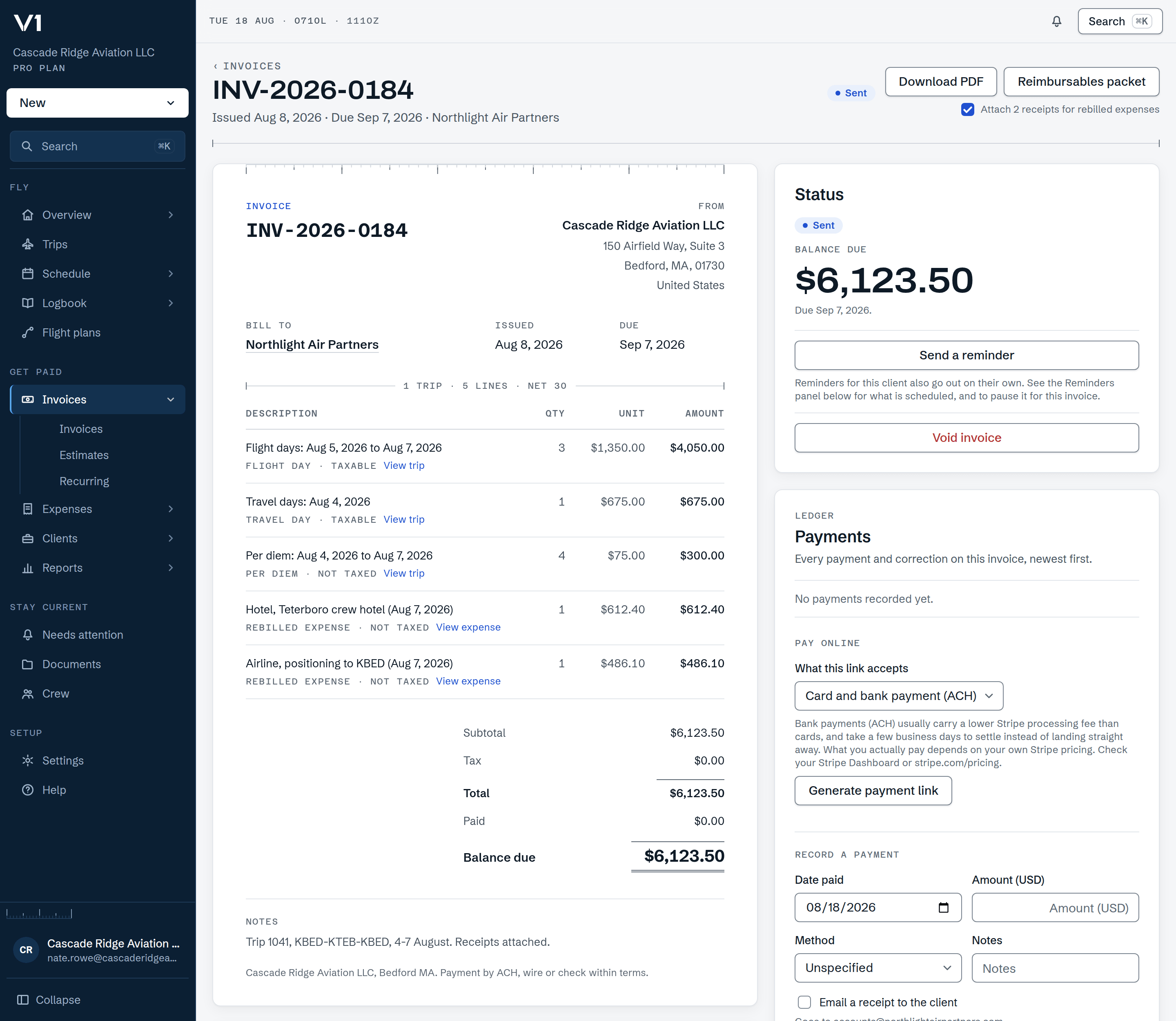The width and height of the screenshot is (1176, 1021).
Task: Click Send a reminder button
Action: click(x=967, y=356)
